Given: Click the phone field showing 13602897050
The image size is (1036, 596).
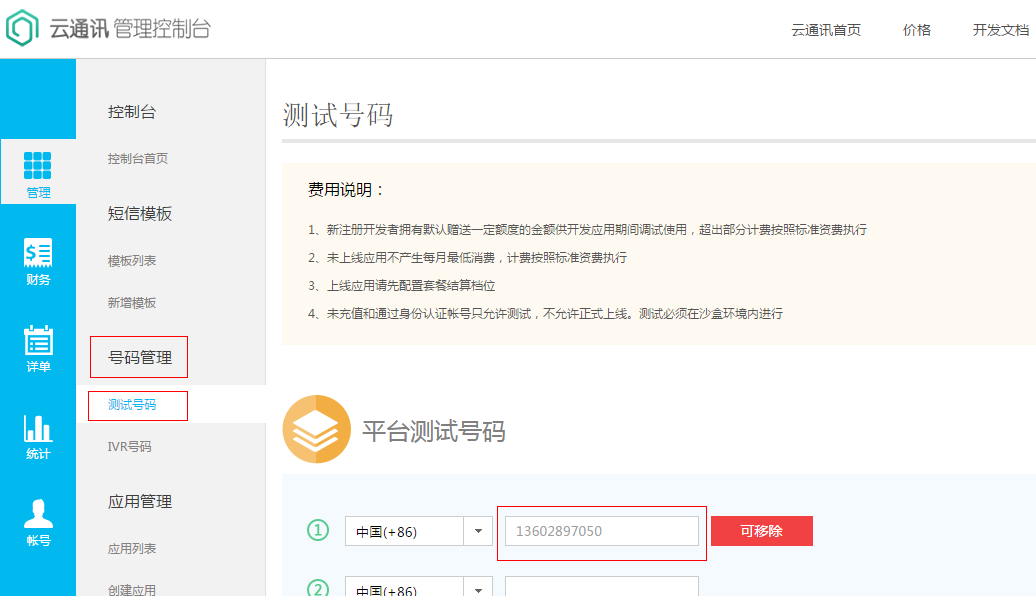Looking at the screenshot, I should tap(601, 531).
